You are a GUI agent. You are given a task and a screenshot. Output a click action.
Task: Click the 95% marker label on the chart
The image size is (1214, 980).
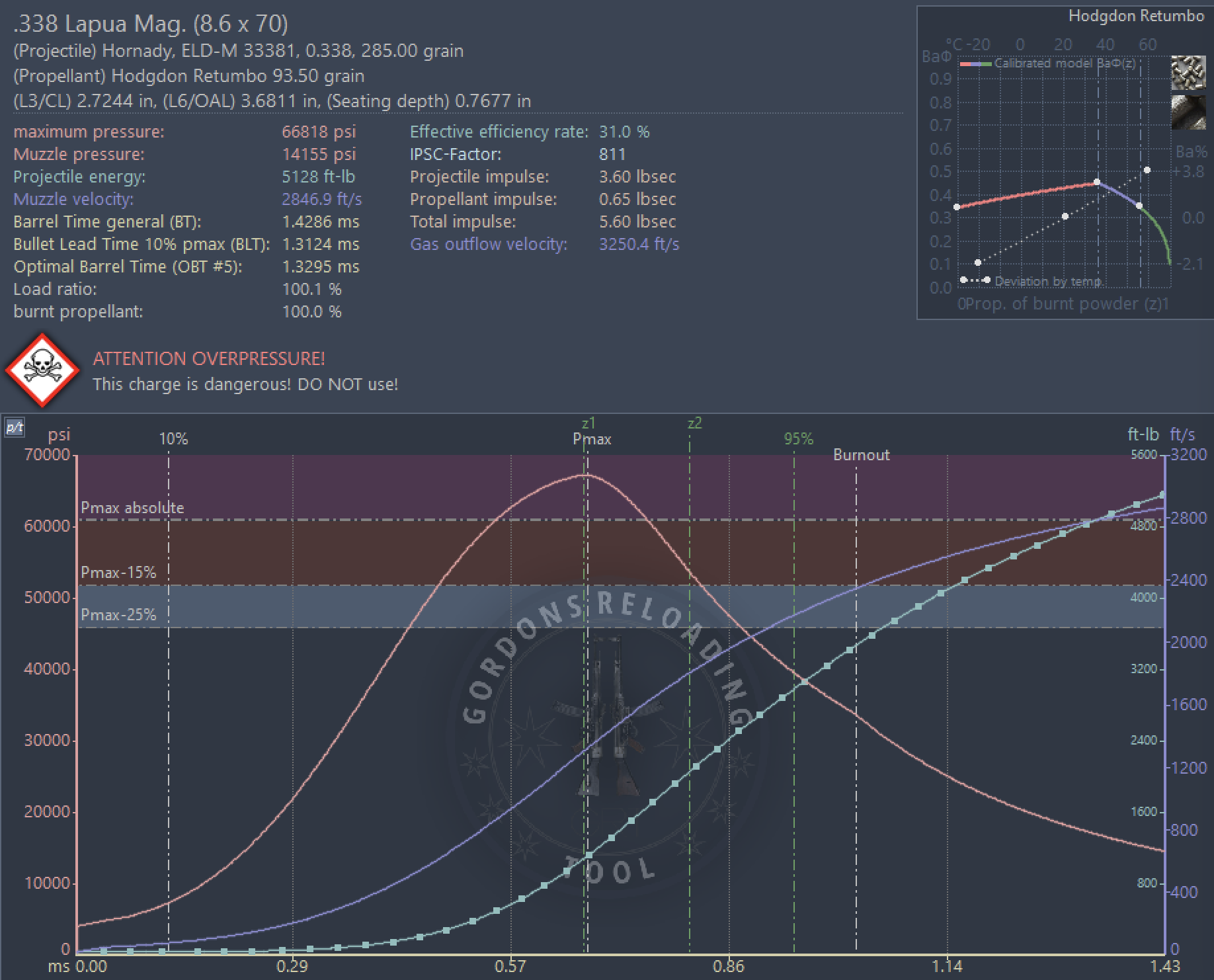(x=799, y=439)
